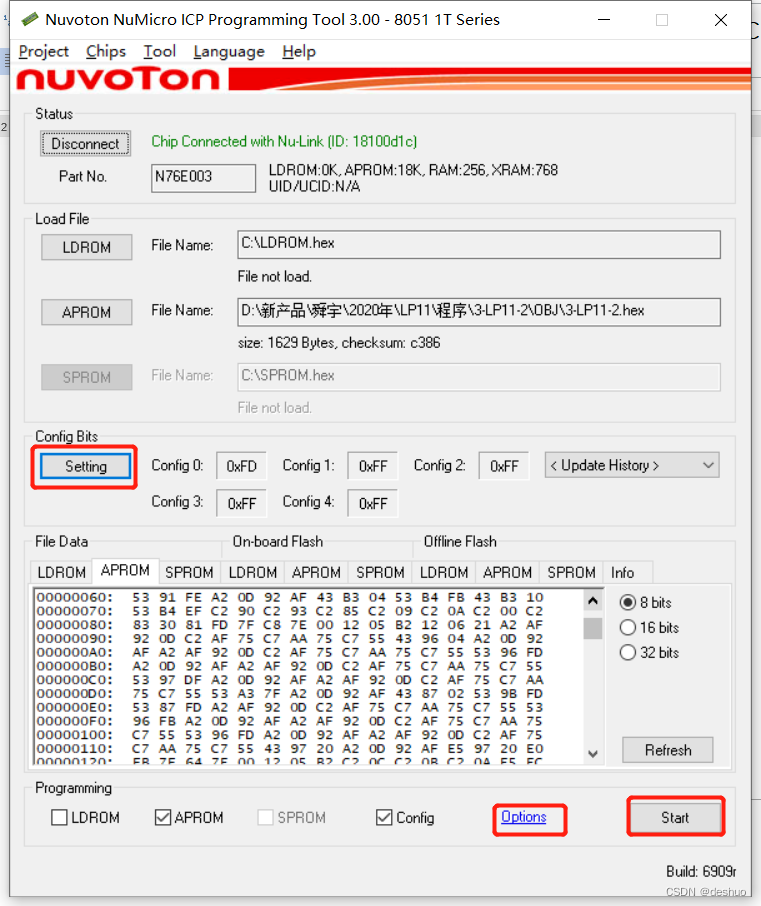
Task: Click hex view scroll down arrow
Action: (x=593, y=753)
